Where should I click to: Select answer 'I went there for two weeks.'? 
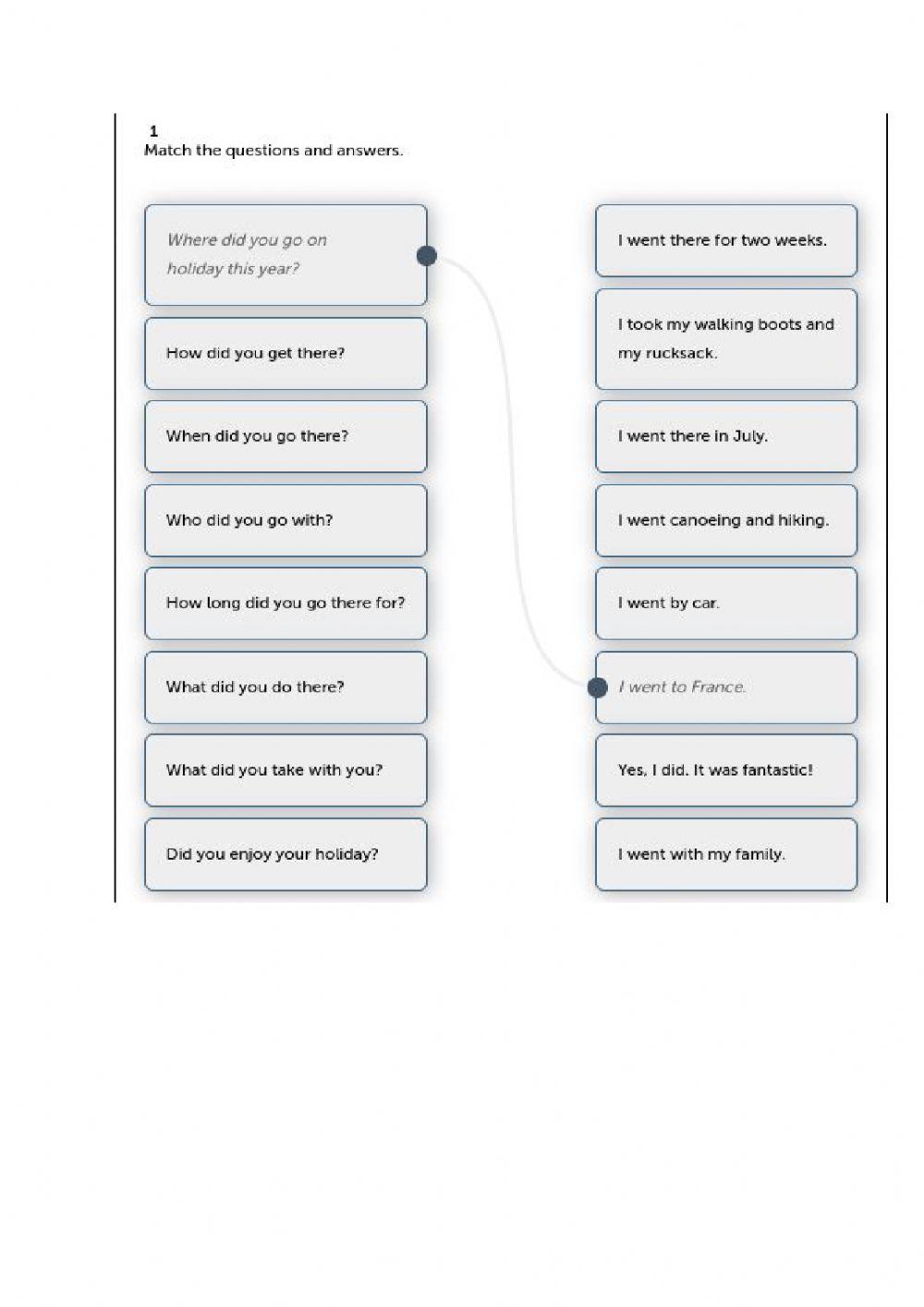[726, 240]
